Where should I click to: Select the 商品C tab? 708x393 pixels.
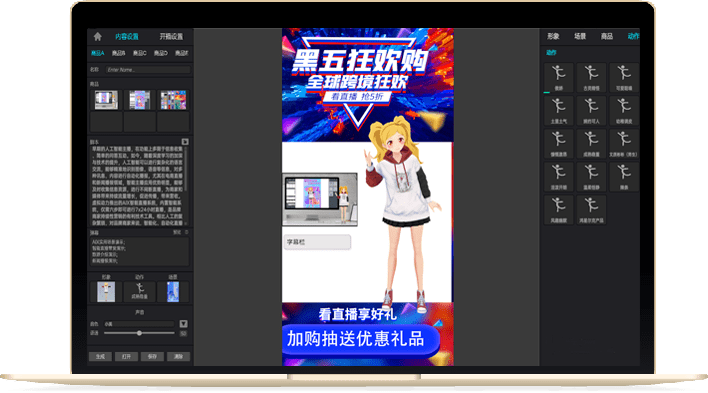pyautogui.click(x=140, y=53)
